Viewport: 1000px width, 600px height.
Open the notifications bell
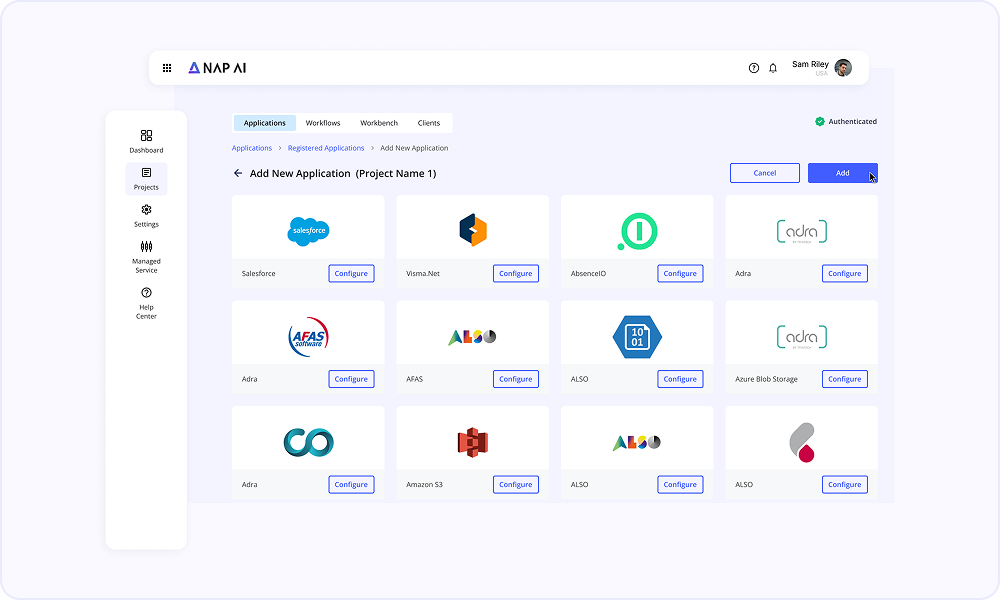pyautogui.click(x=773, y=68)
